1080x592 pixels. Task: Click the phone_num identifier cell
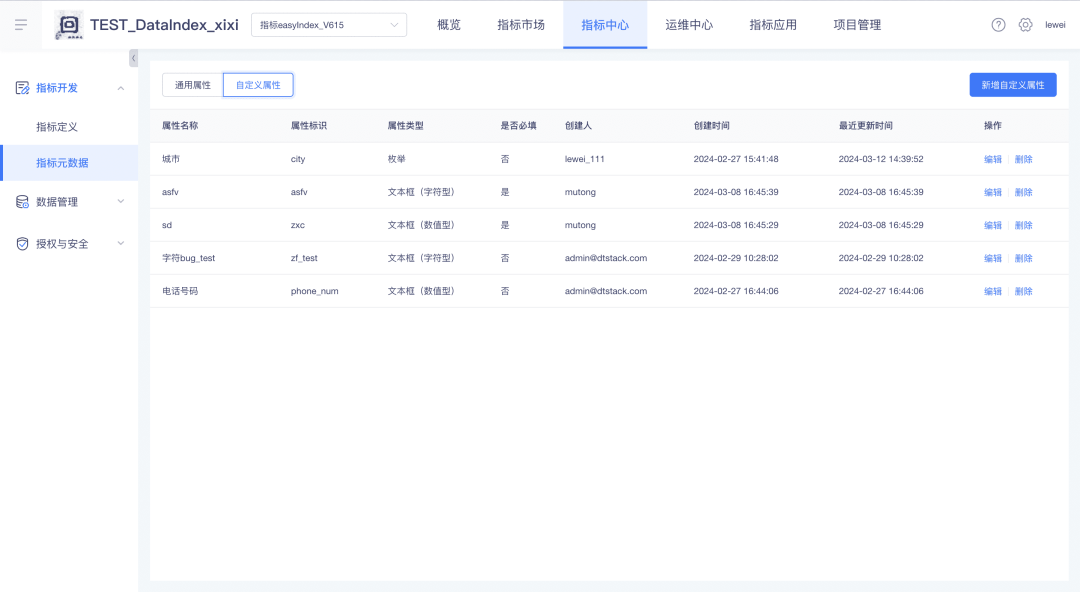(x=314, y=292)
